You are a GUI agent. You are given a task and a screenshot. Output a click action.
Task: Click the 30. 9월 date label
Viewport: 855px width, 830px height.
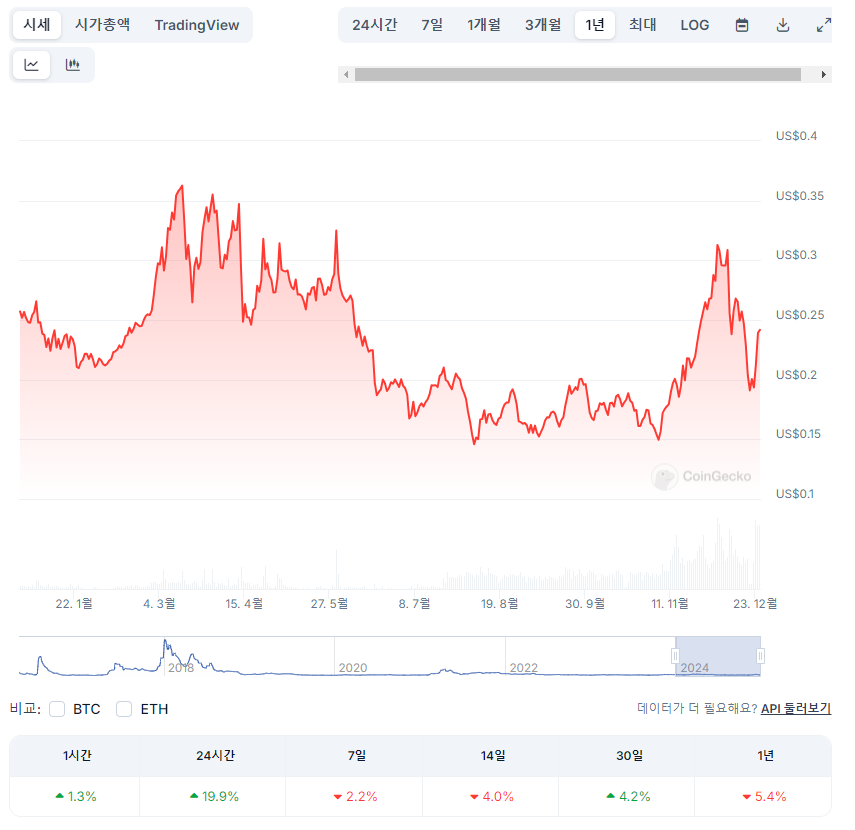(585, 604)
